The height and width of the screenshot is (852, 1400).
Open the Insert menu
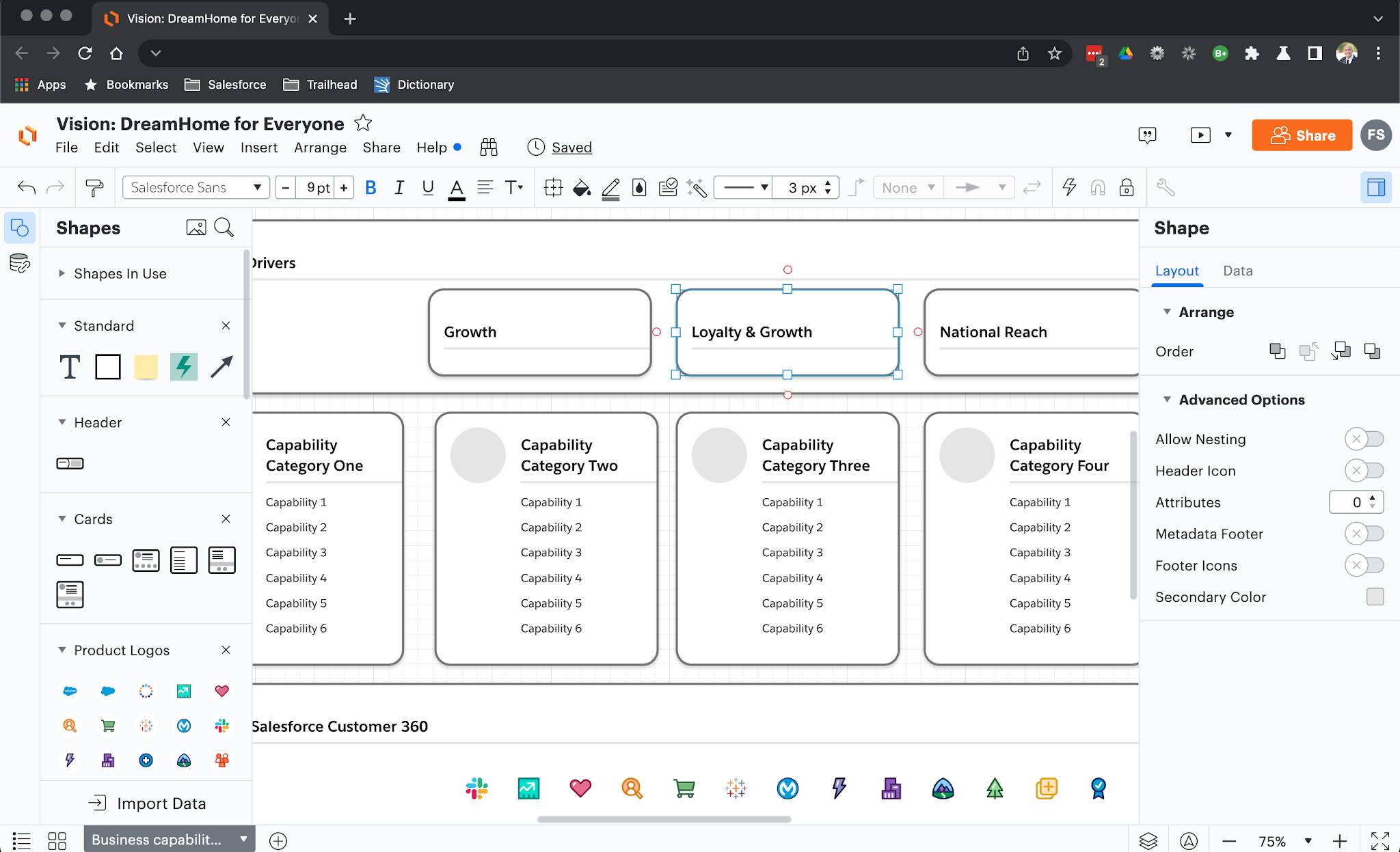pos(258,148)
